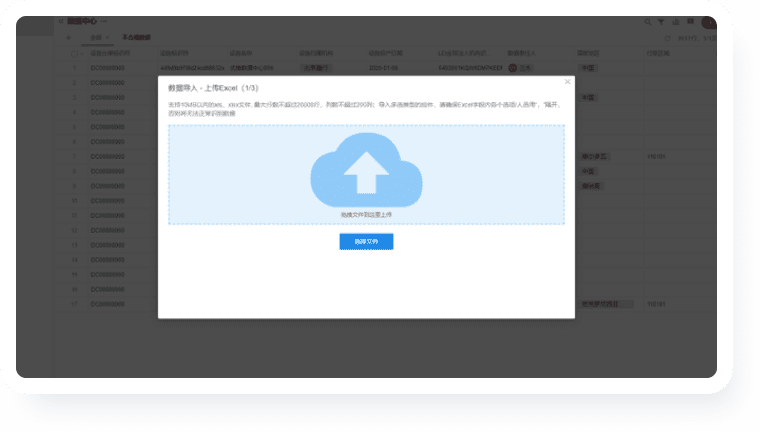Viewport: 760px width, 432px height.
Task: Select the first underlined view tab
Action: tap(96, 37)
